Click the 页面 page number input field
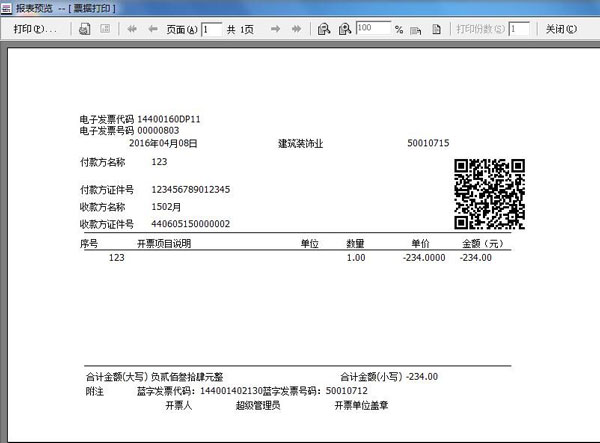 click(211, 29)
